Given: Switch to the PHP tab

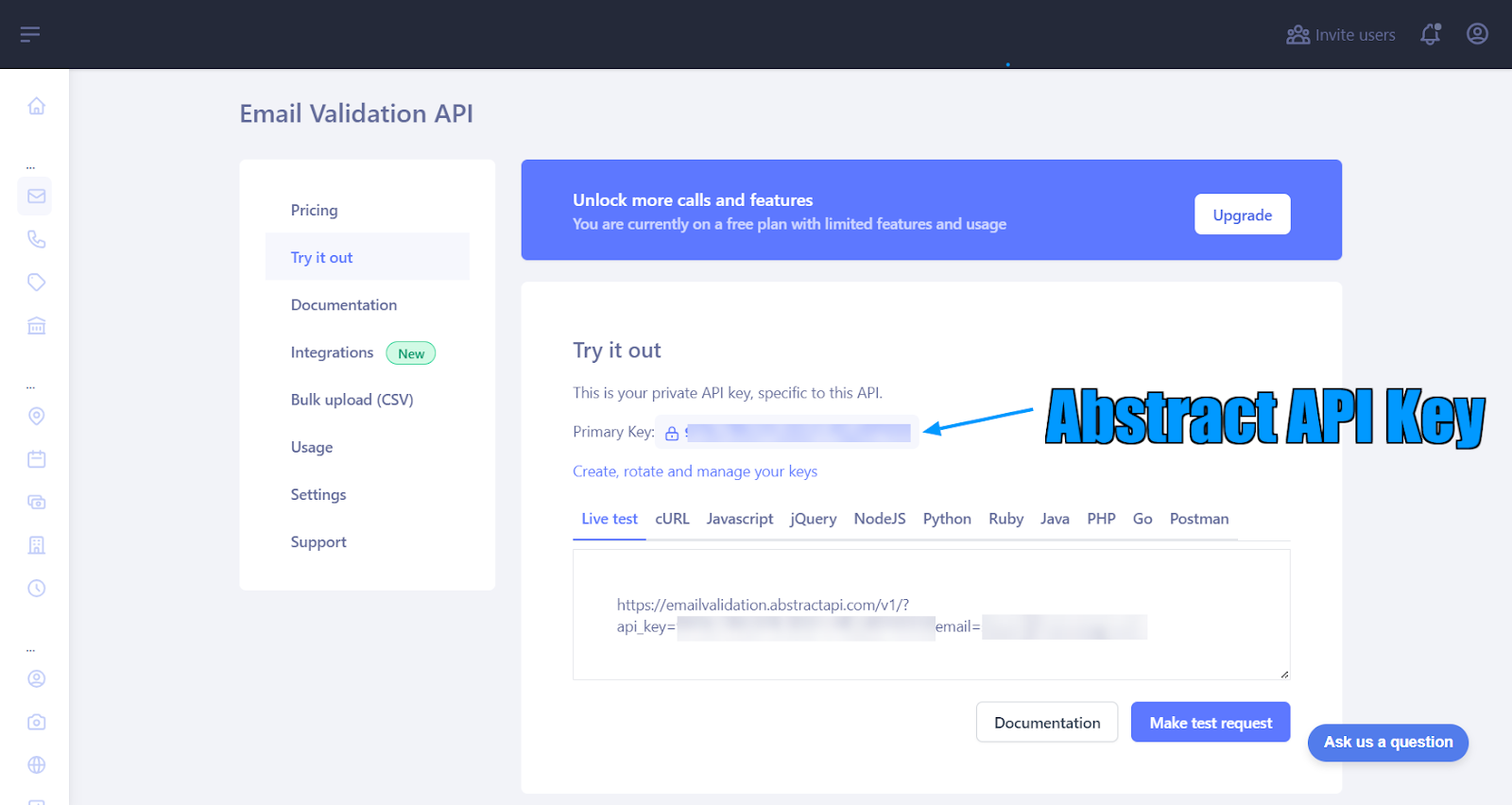Looking at the screenshot, I should 1101,519.
